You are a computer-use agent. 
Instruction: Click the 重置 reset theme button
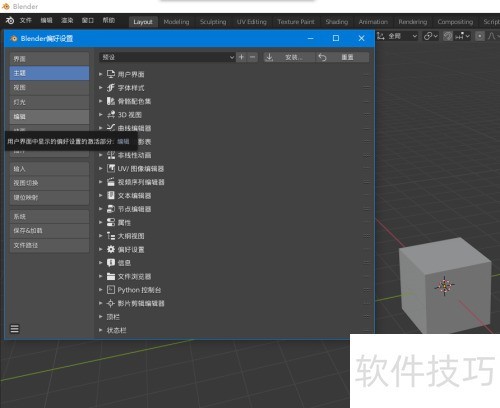342,57
